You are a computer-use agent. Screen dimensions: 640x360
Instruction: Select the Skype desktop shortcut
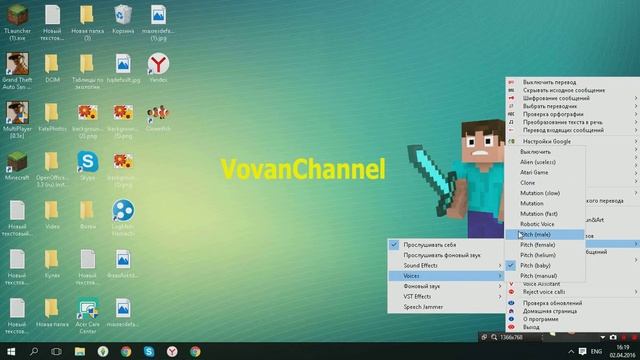pos(88,166)
